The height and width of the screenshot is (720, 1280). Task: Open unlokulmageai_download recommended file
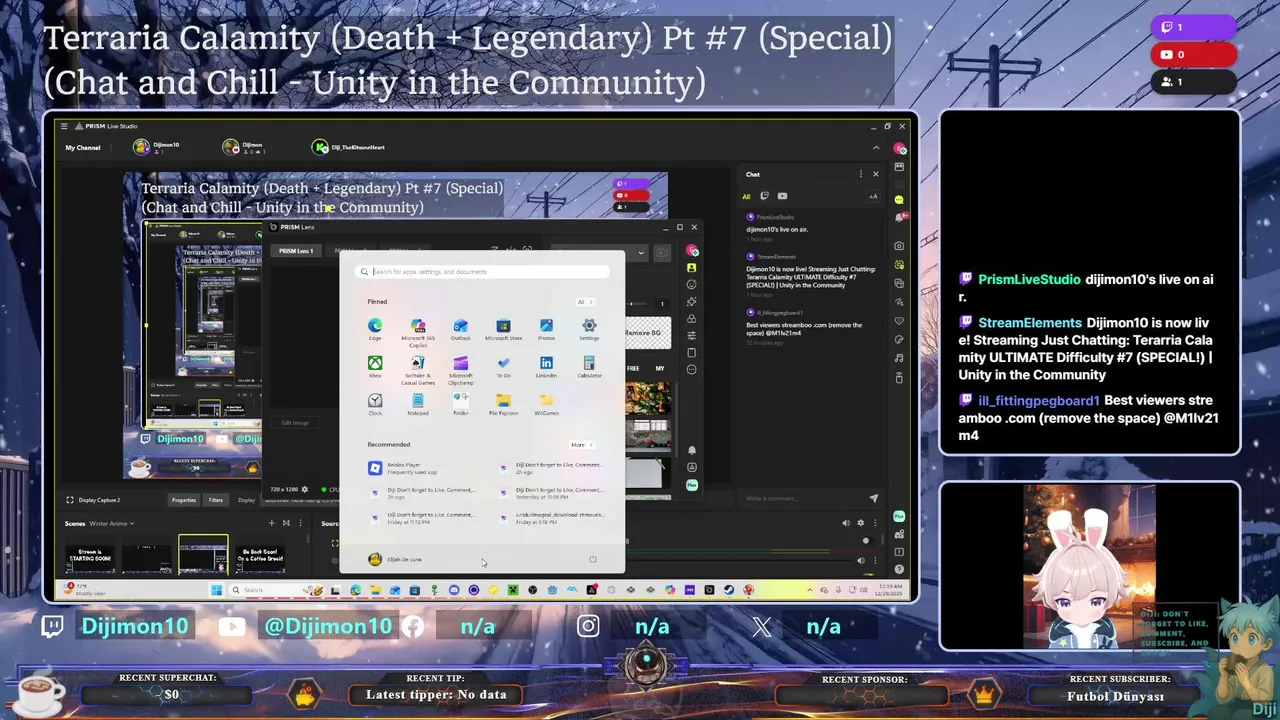coord(553,517)
